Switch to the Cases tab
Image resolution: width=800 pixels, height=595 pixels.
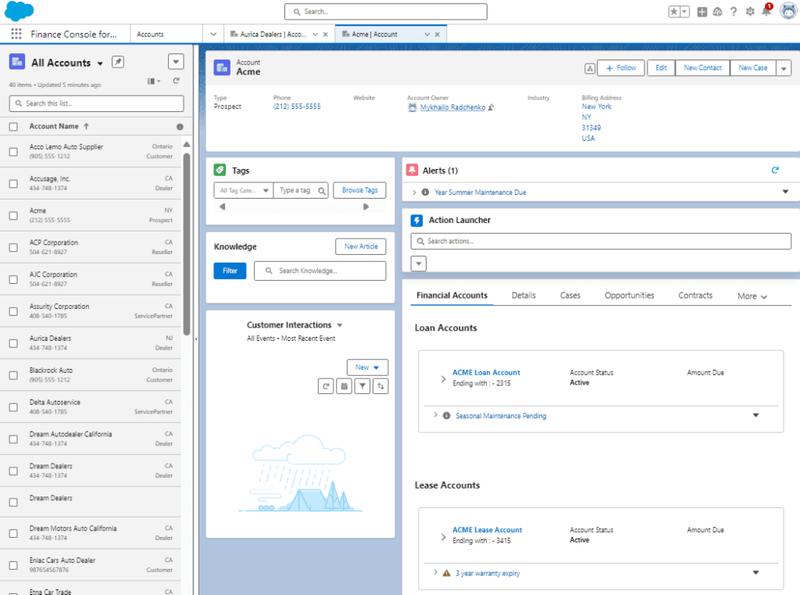[570, 296]
